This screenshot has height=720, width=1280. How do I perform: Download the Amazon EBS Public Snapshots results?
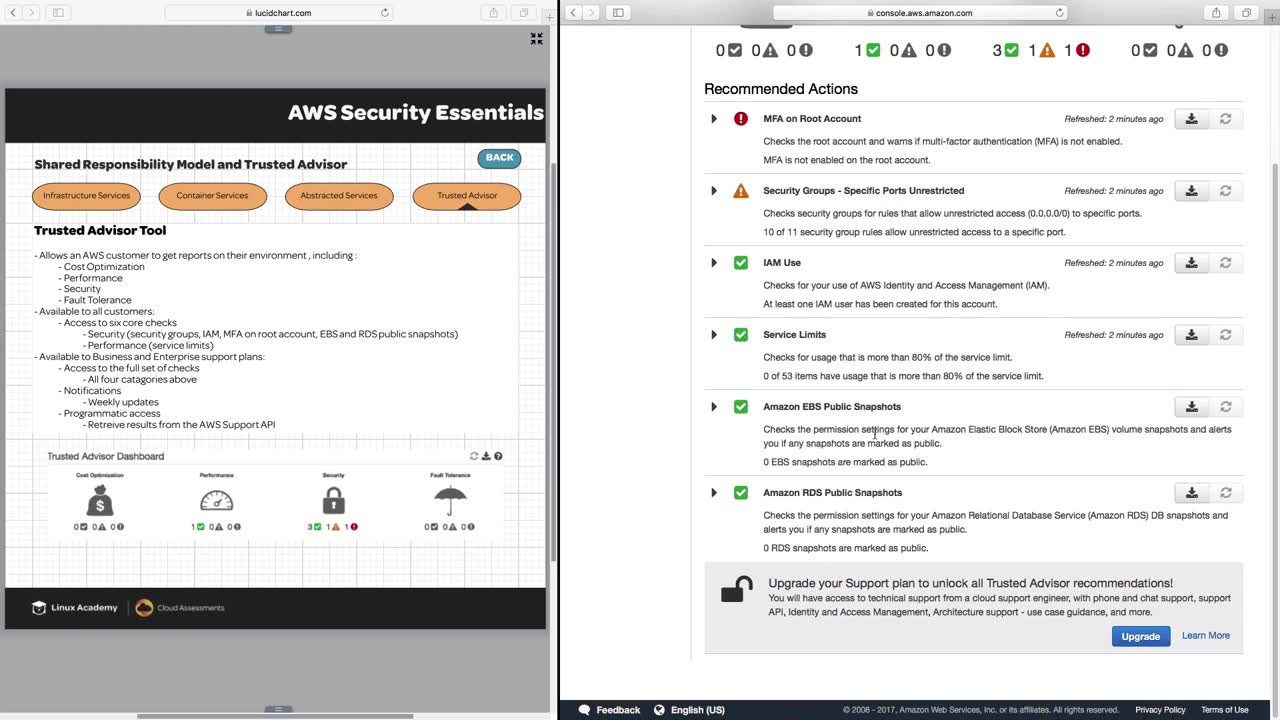[x=1191, y=407]
